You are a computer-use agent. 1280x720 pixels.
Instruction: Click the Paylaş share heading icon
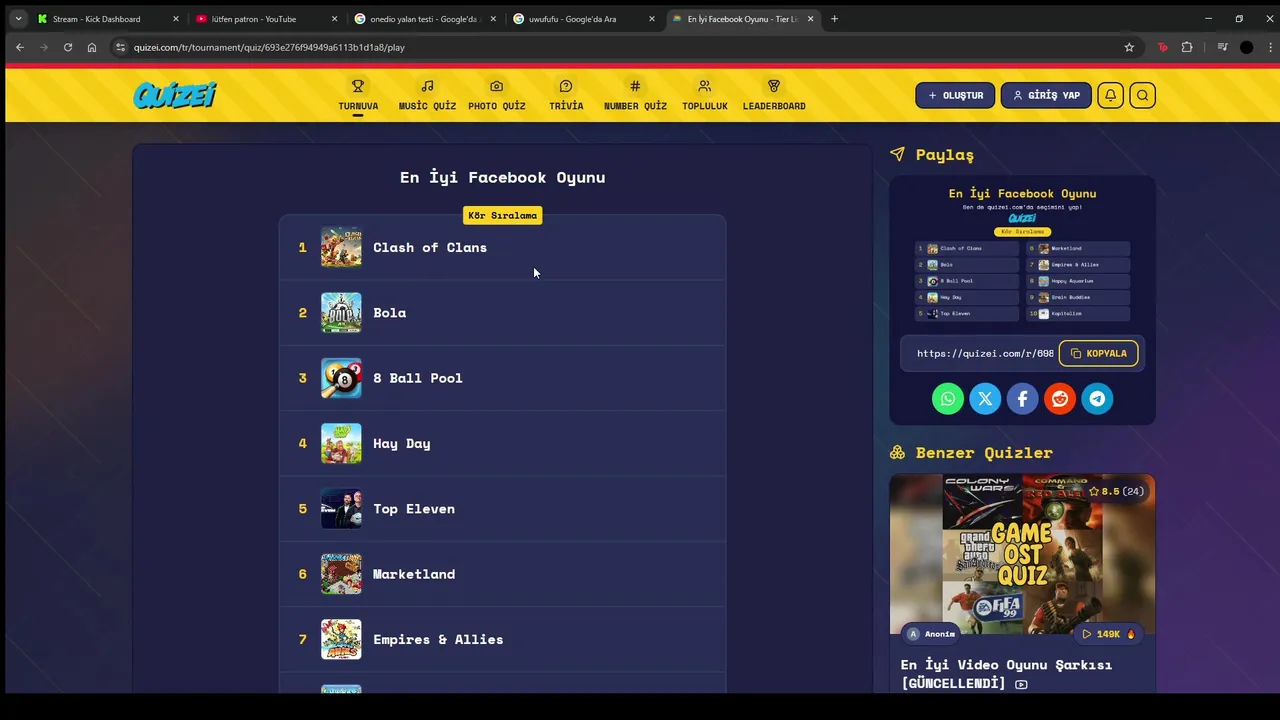[x=897, y=154]
